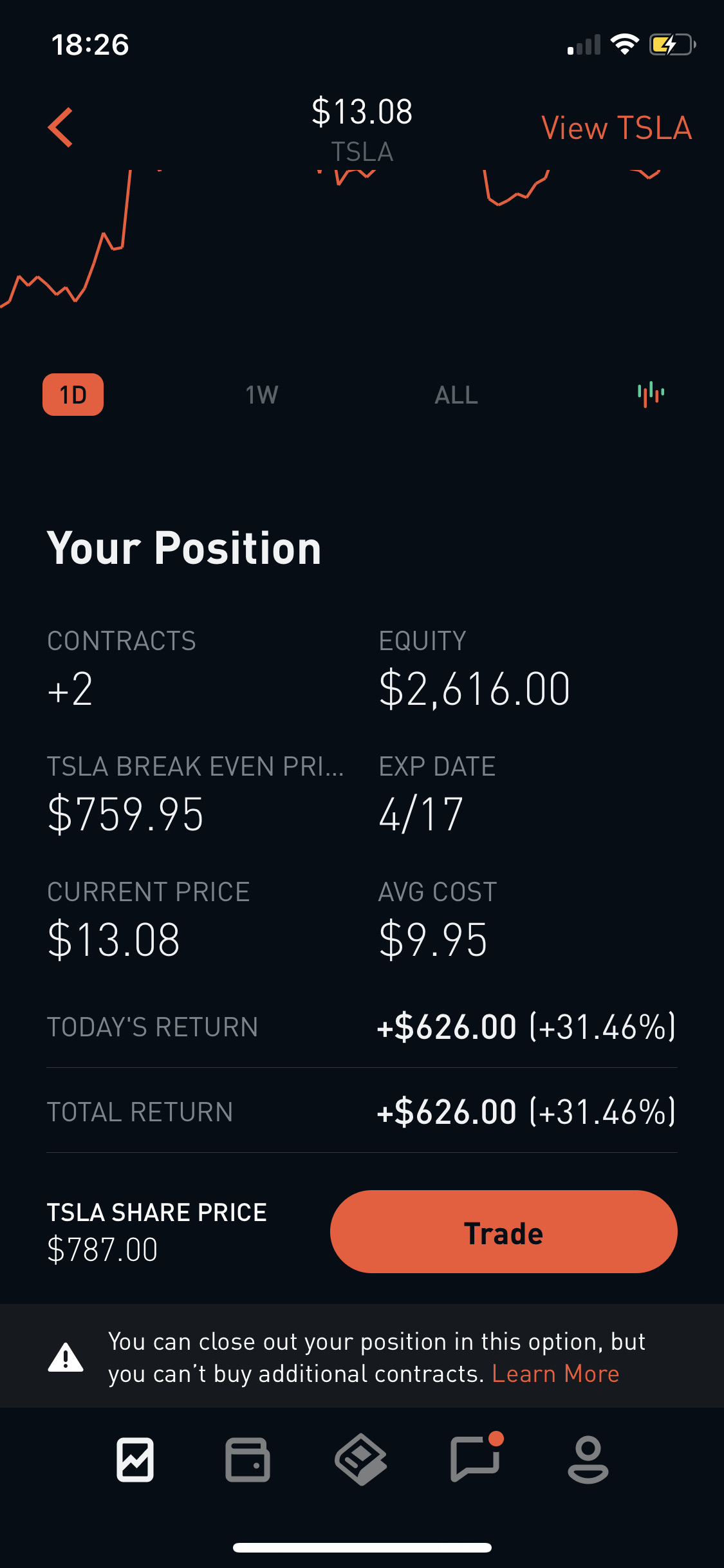
Task: Open the investing chart tab icon
Action: [135, 1459]
